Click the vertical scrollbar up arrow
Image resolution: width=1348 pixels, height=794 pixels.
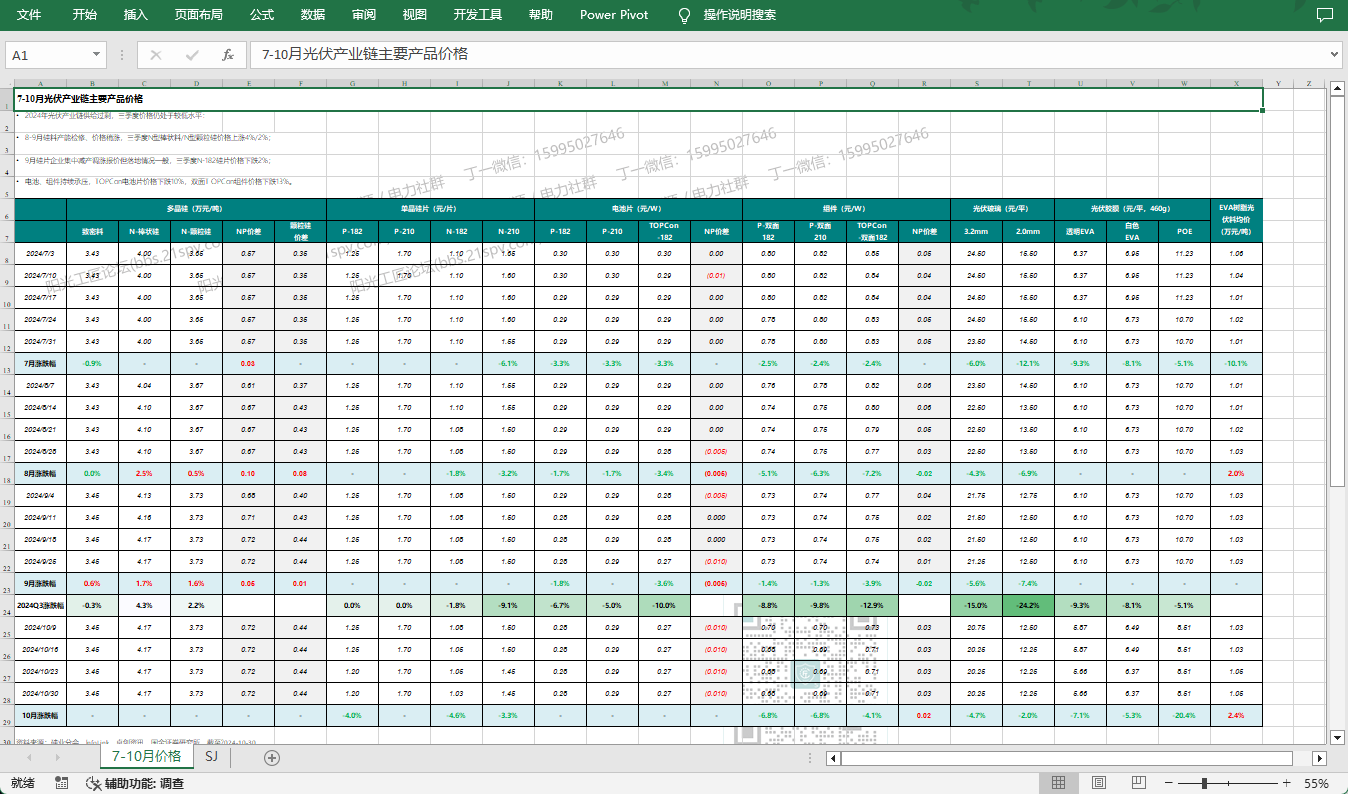click(x=1337, y=90)
